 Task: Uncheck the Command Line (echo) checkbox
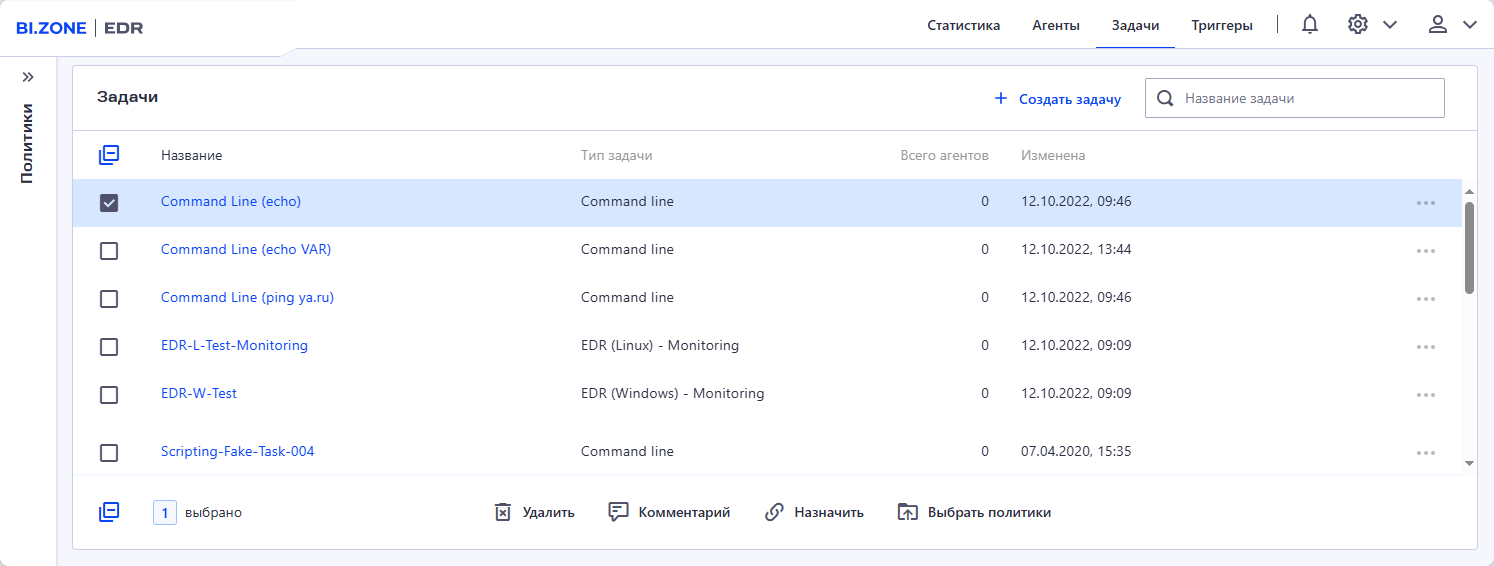pyautogui.click(x=109, y=202)
